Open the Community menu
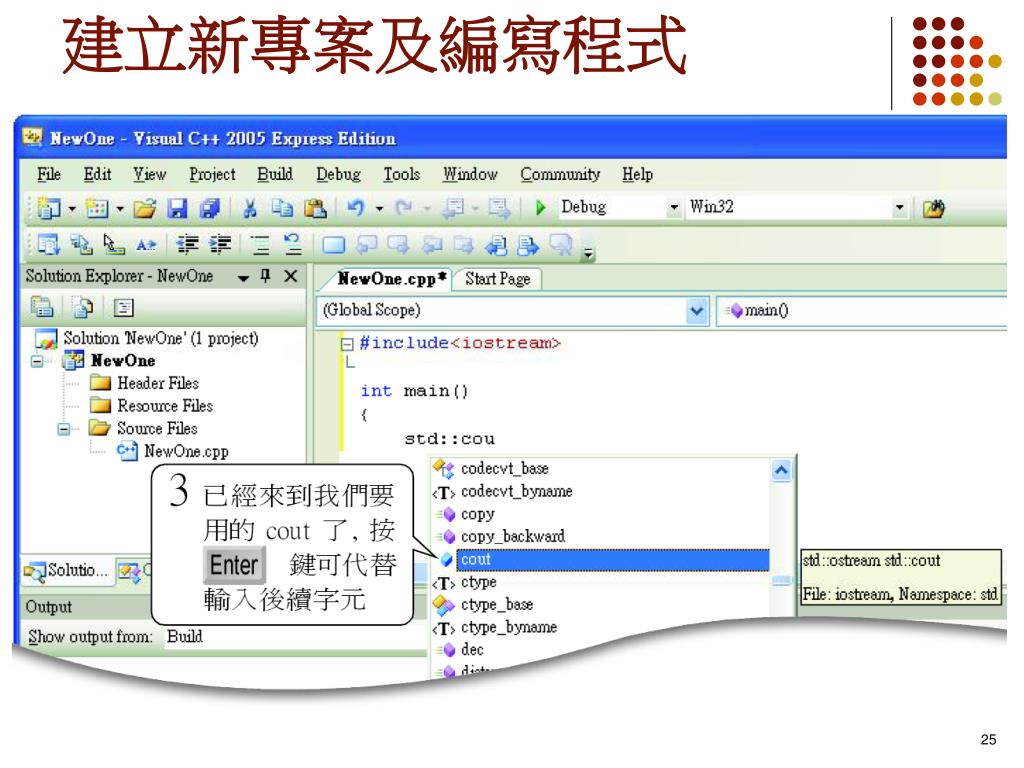This screenshot has width=1024, height=768. tap(560, 174)
